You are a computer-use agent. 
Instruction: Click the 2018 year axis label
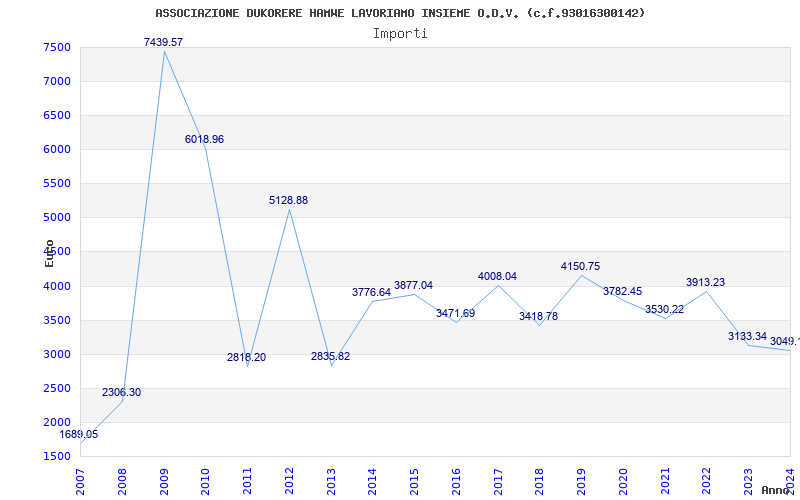pos(540,482)
